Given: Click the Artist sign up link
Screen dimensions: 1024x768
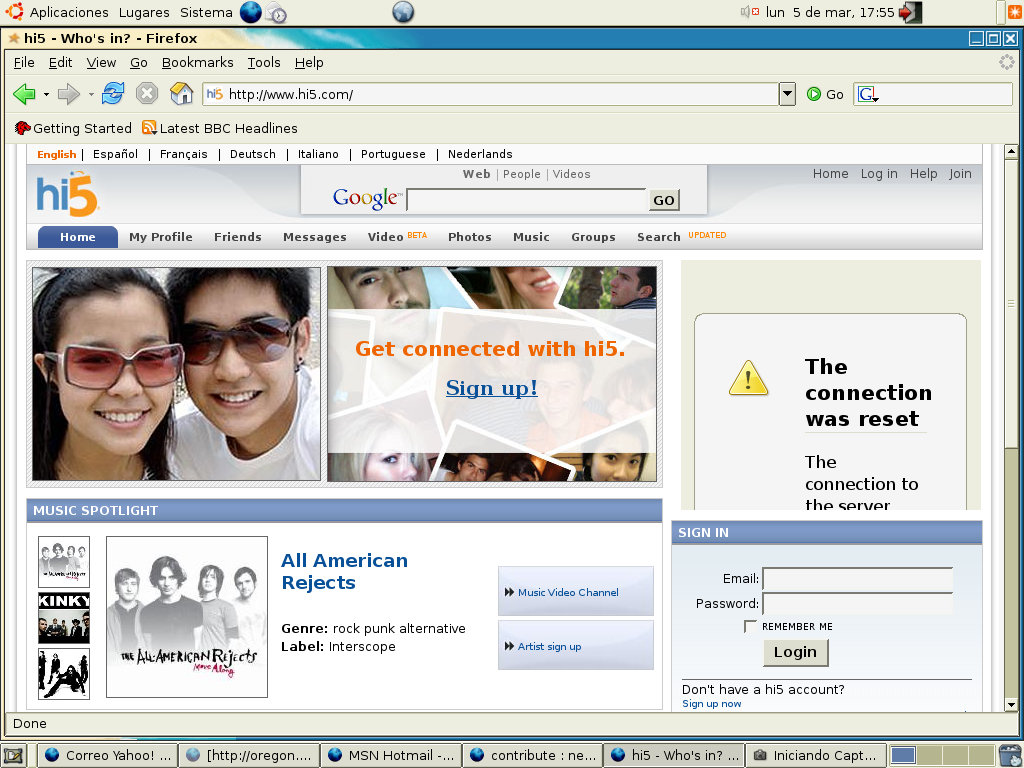Looking at the screenshot, I should coord(549,647).
